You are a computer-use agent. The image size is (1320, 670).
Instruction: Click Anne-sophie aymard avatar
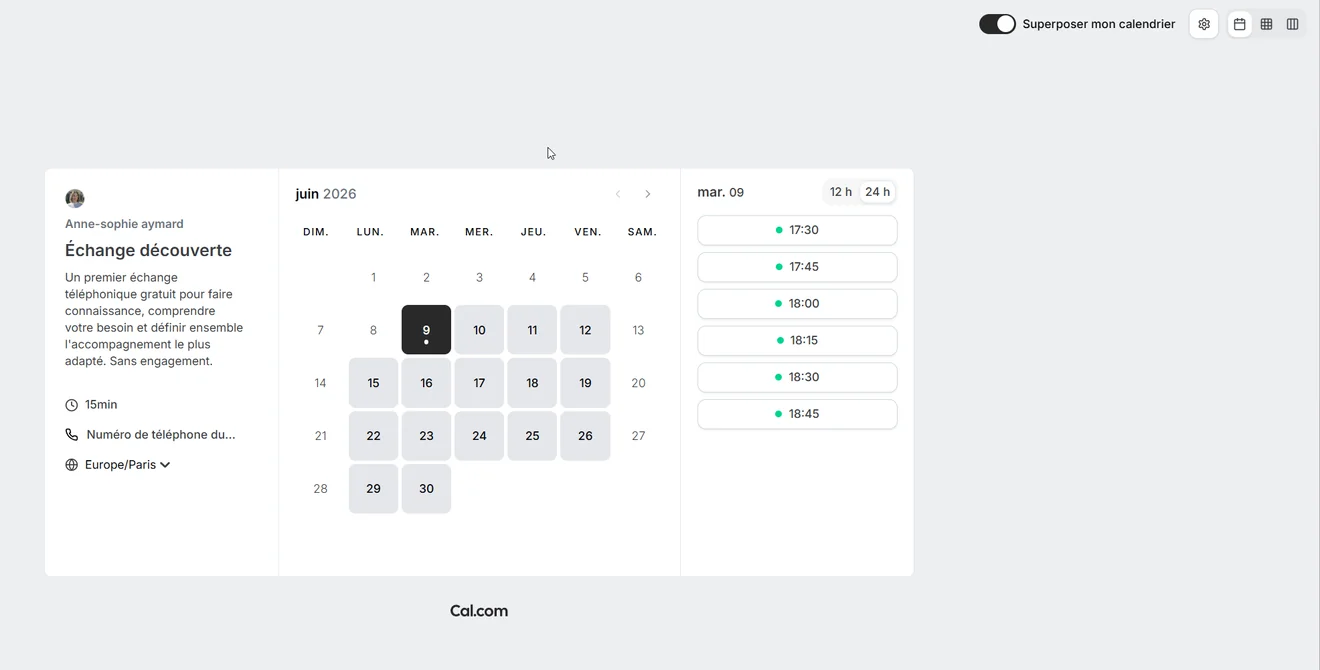pyautogui.click(x=75, y=198)
